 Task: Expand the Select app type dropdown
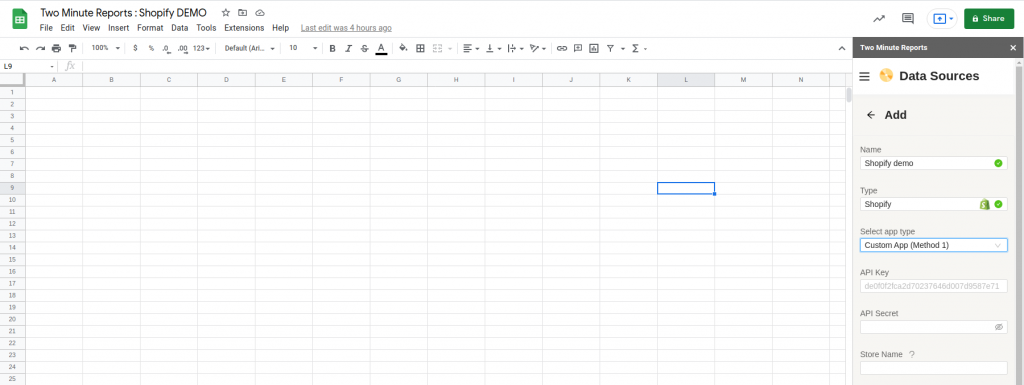(933, 245)
